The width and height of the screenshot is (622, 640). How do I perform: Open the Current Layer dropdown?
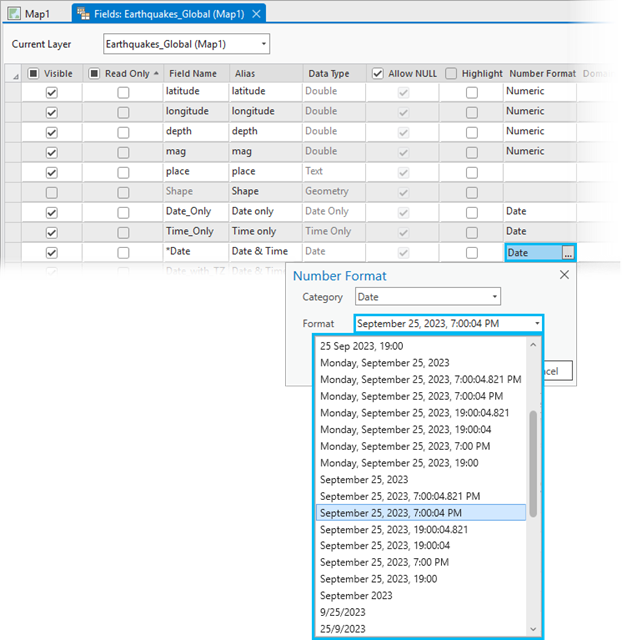point(263,44)
